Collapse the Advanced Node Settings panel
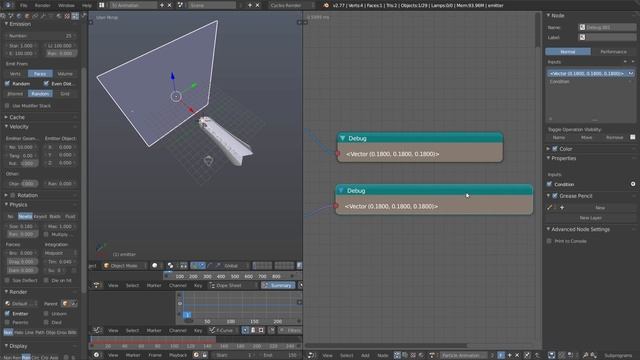Image resolution: width=640 pixels, height=360 pixels. (548, 229)
